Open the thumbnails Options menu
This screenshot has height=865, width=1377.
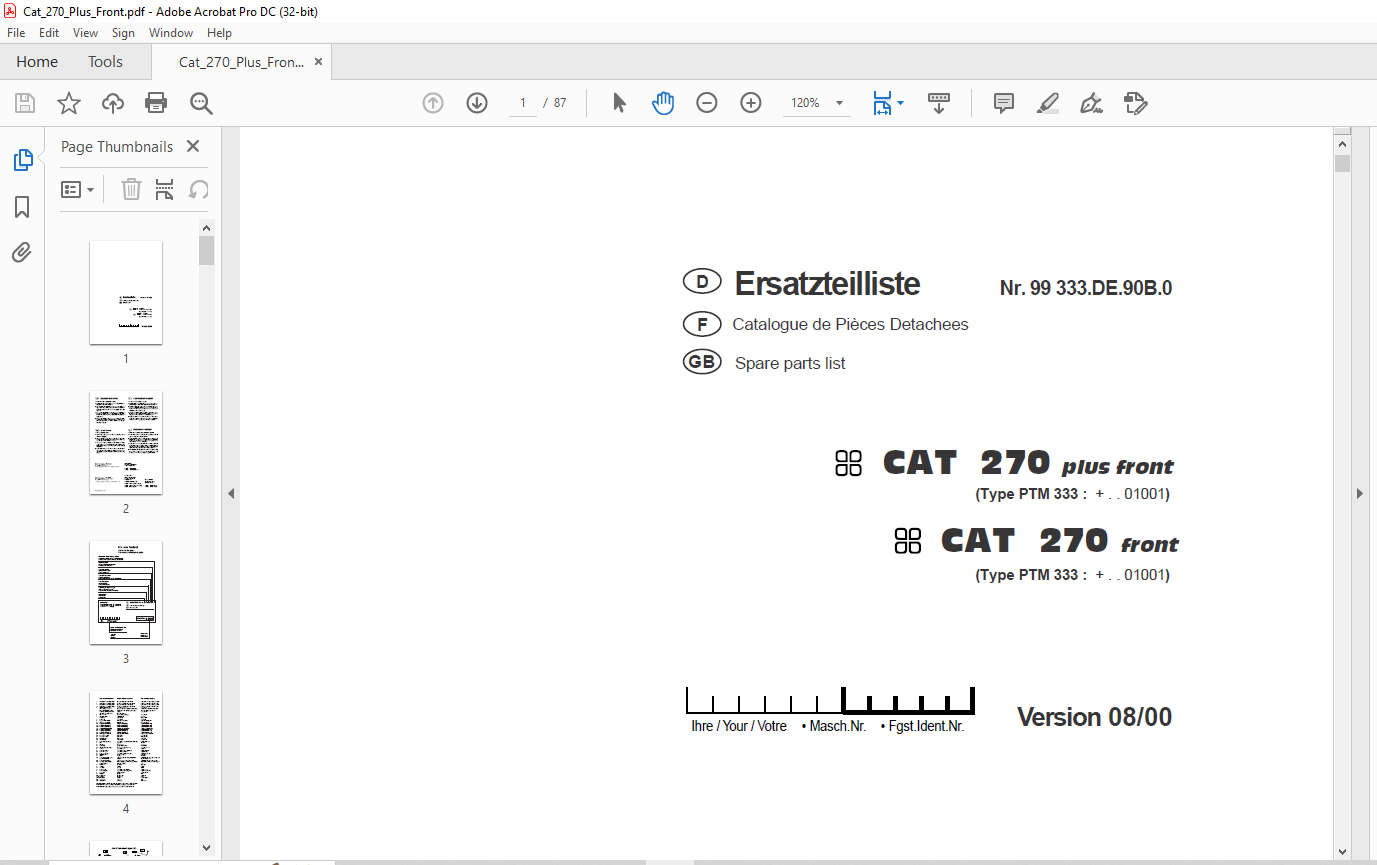[78, 189]
